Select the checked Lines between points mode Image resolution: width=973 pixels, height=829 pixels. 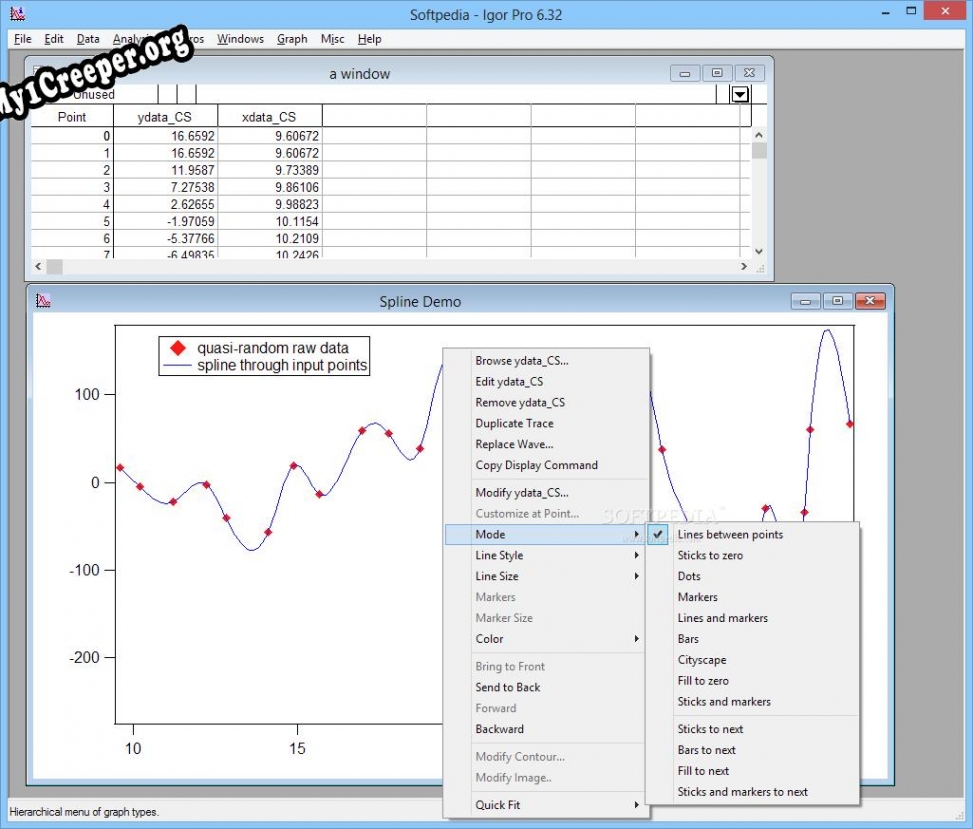(x=730, y=535)
